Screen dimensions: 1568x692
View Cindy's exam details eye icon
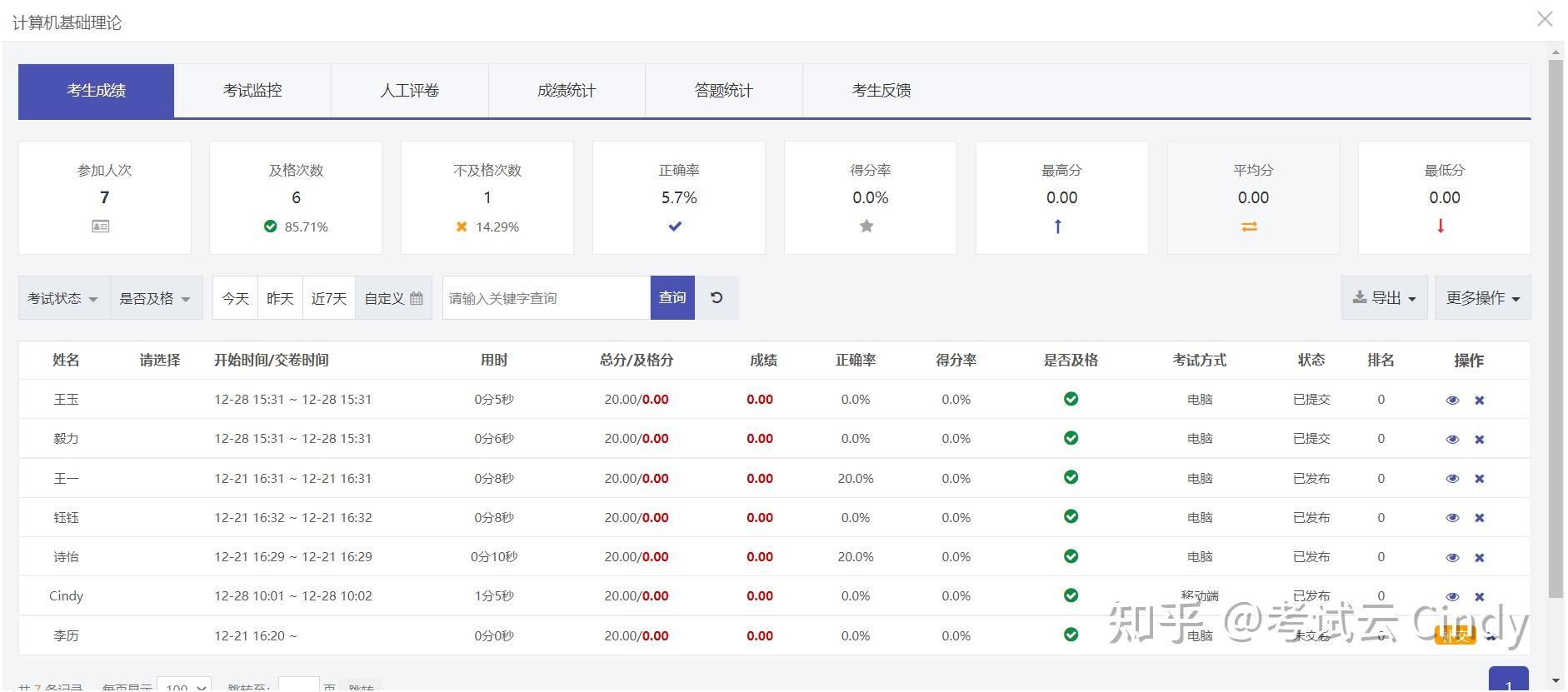[1452, 597]
